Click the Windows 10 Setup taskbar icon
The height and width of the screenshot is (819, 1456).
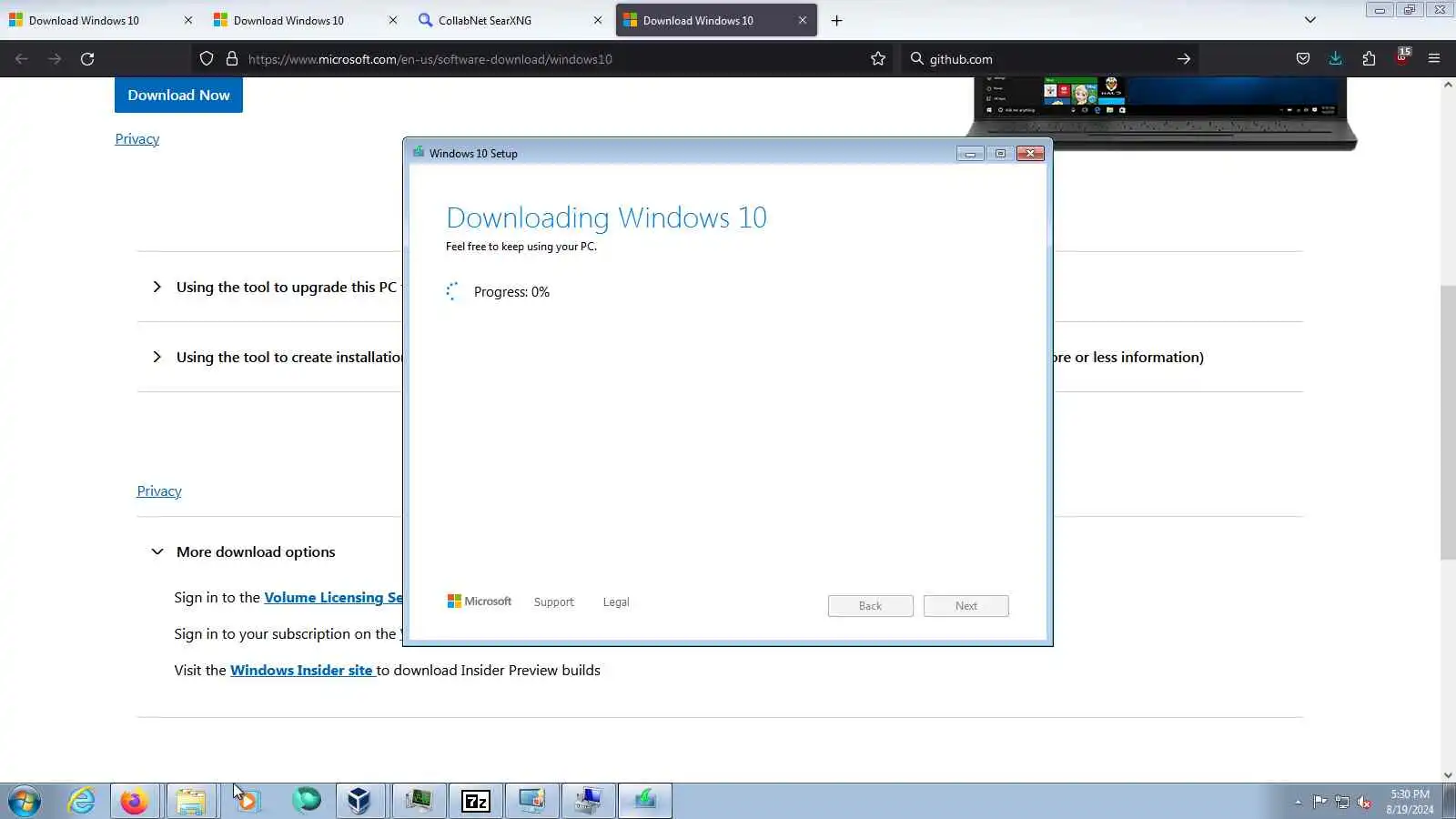coord(645,801)
